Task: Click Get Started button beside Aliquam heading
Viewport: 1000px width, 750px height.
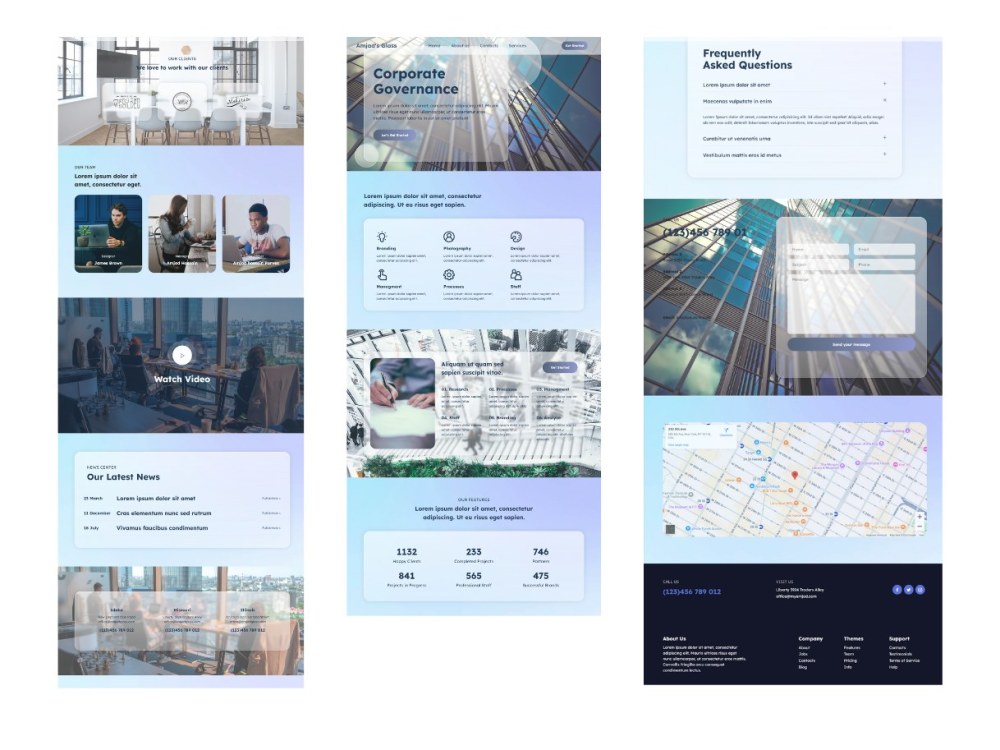Action: [x=560, y=367]
